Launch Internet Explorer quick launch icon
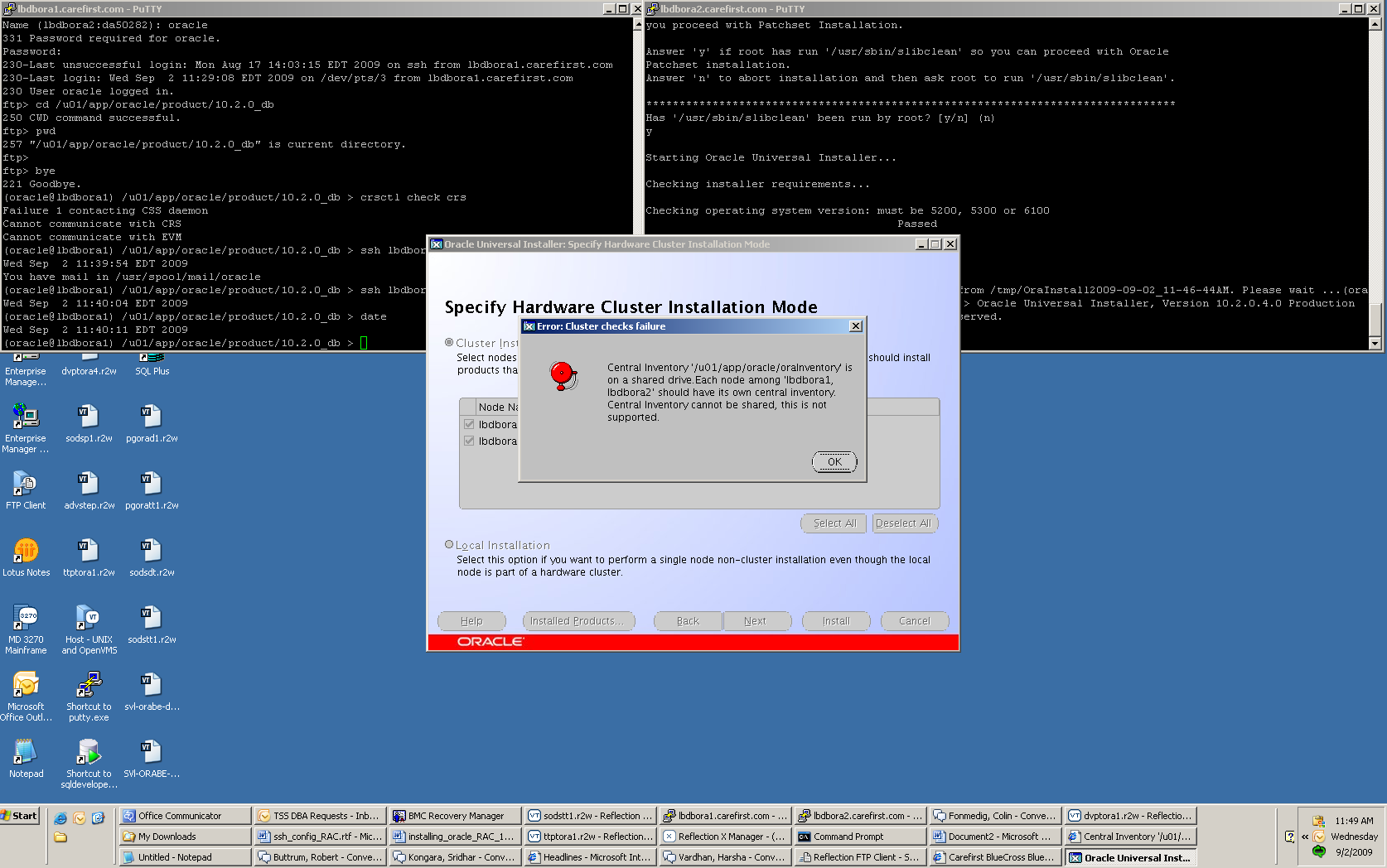This screenshot has height=868, width=1387. (60, 818)
